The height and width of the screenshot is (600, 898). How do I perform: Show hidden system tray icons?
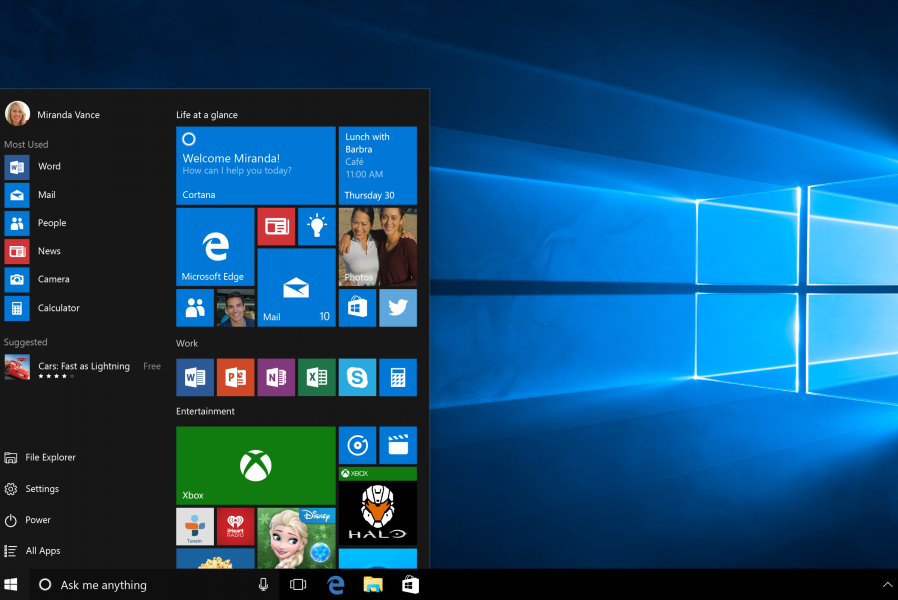click(x=886, y=585)
